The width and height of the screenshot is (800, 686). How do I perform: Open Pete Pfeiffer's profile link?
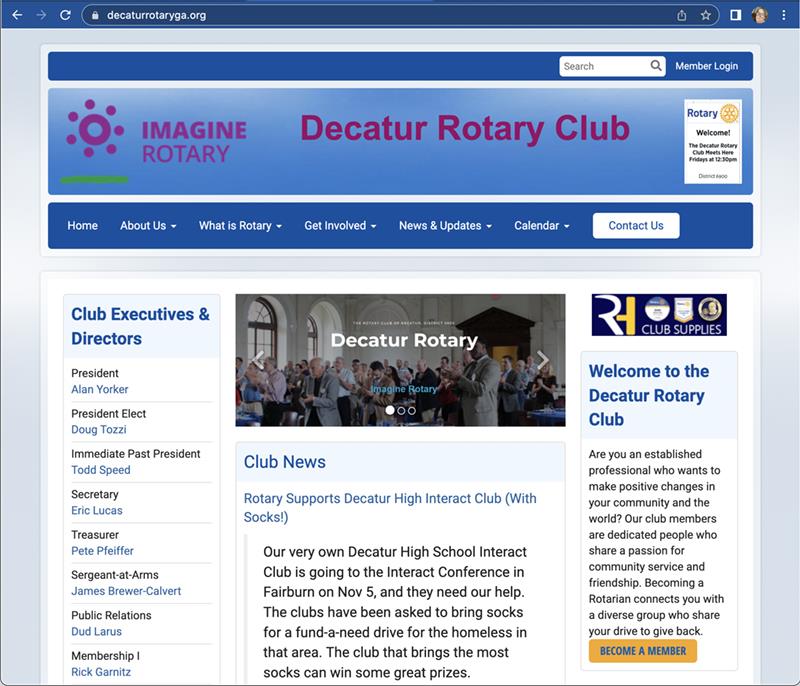(x=102, y=551)
